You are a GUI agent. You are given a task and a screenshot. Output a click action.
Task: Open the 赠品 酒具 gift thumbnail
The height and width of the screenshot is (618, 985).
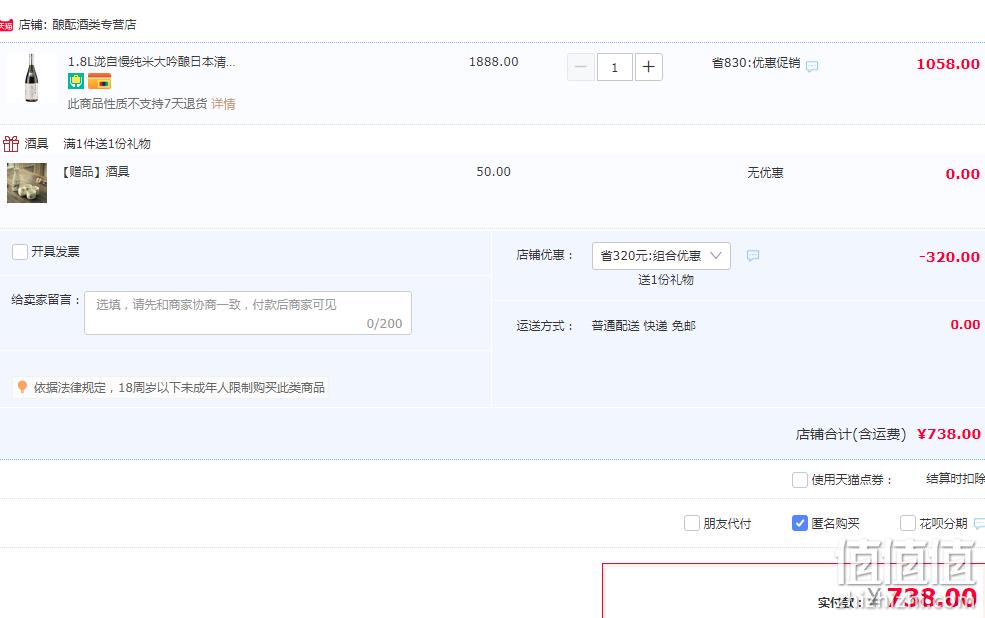tap(27, 183)
